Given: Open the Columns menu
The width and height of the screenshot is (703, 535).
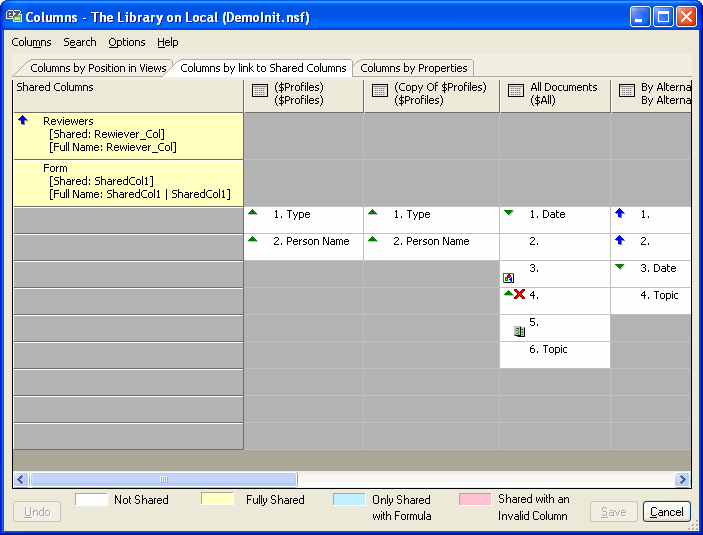Looking at the screenshot, I should click(31, 42).
